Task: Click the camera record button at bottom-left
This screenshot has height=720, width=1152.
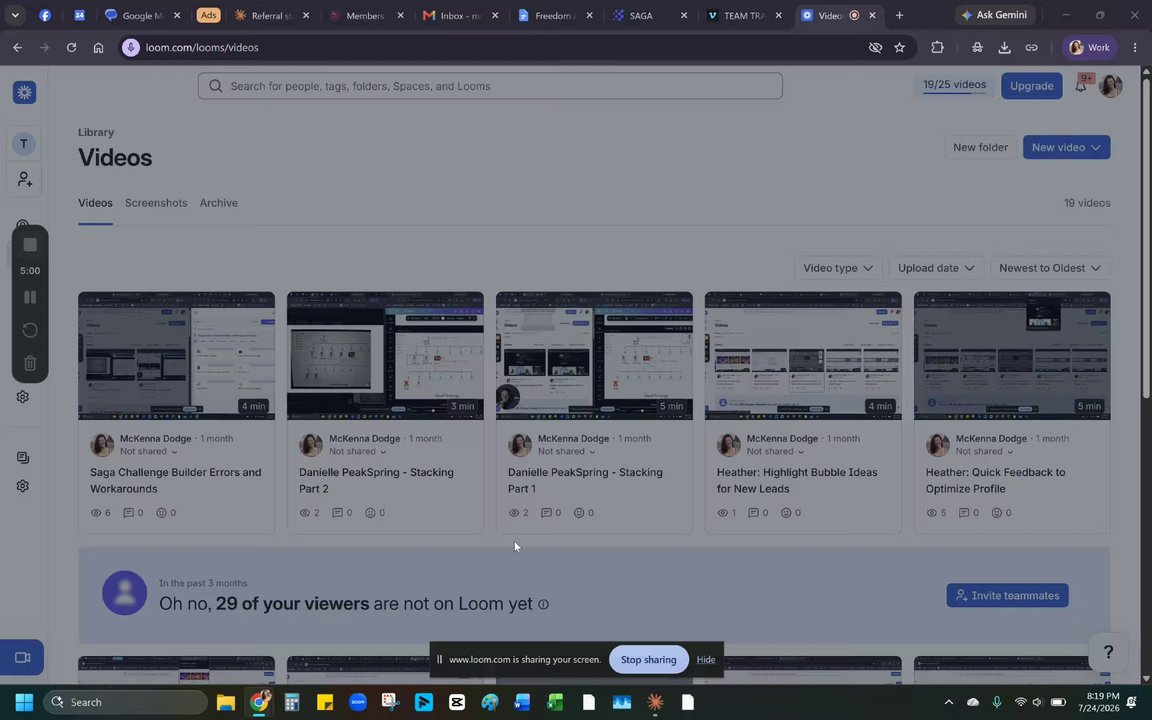Action: pos(22,658)
